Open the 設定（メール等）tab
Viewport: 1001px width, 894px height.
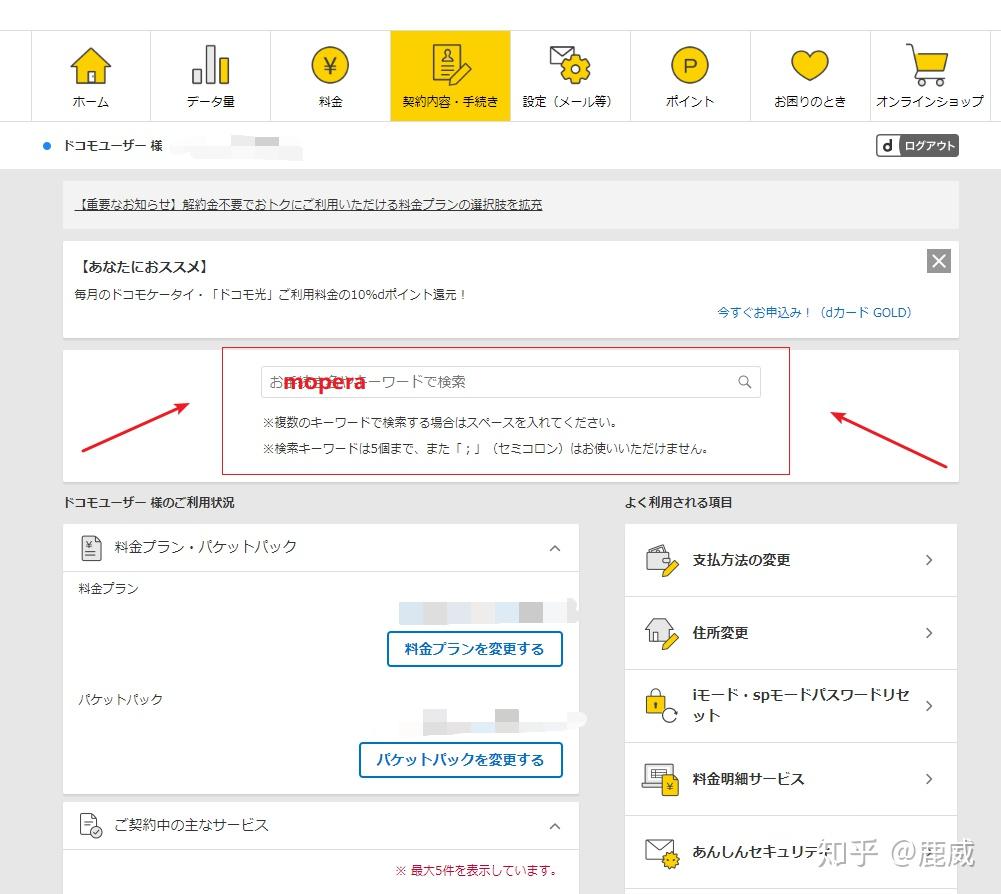pos(569,75)
